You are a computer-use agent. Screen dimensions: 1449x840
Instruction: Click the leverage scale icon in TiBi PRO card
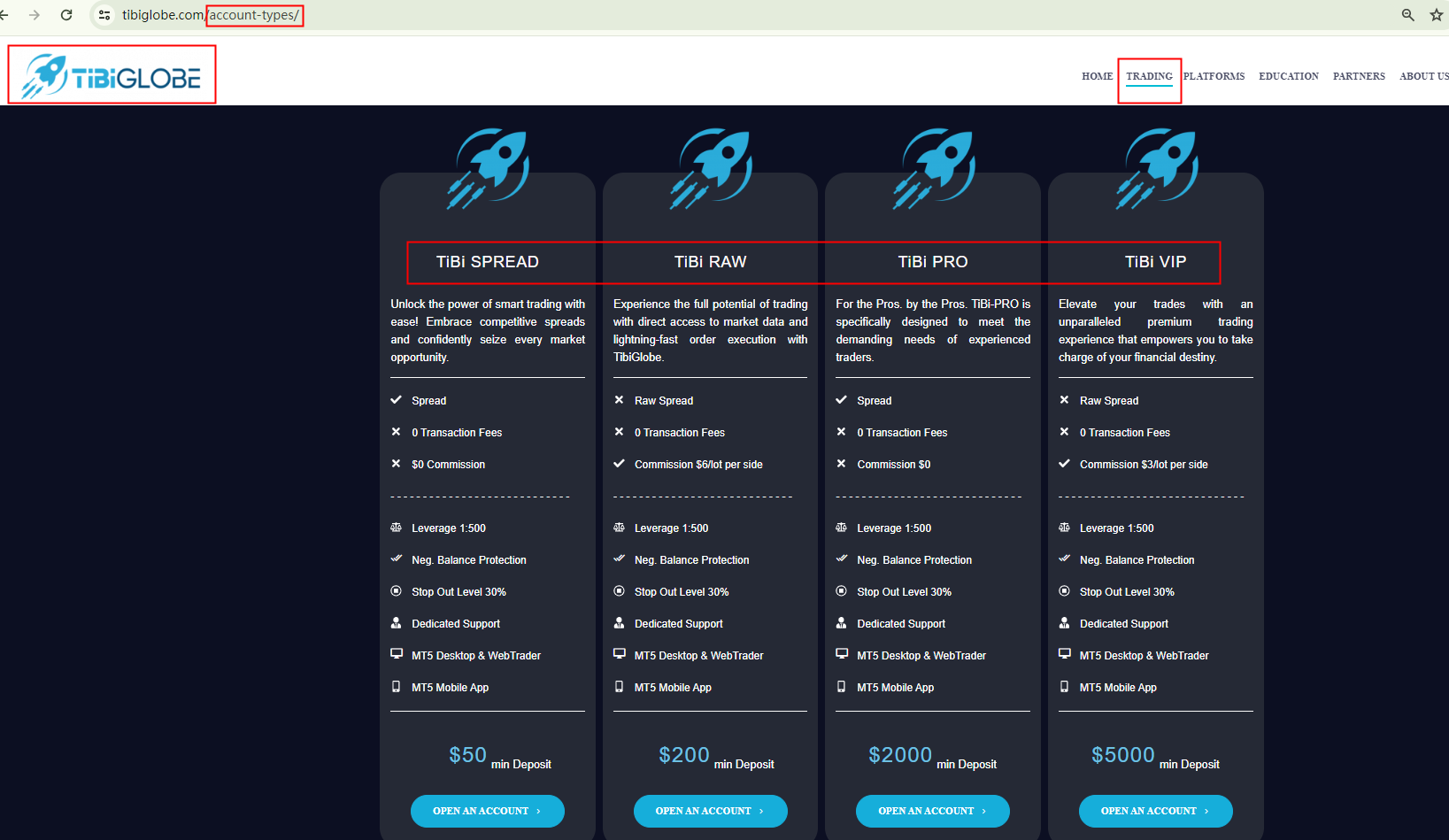[x=842, y=528]
